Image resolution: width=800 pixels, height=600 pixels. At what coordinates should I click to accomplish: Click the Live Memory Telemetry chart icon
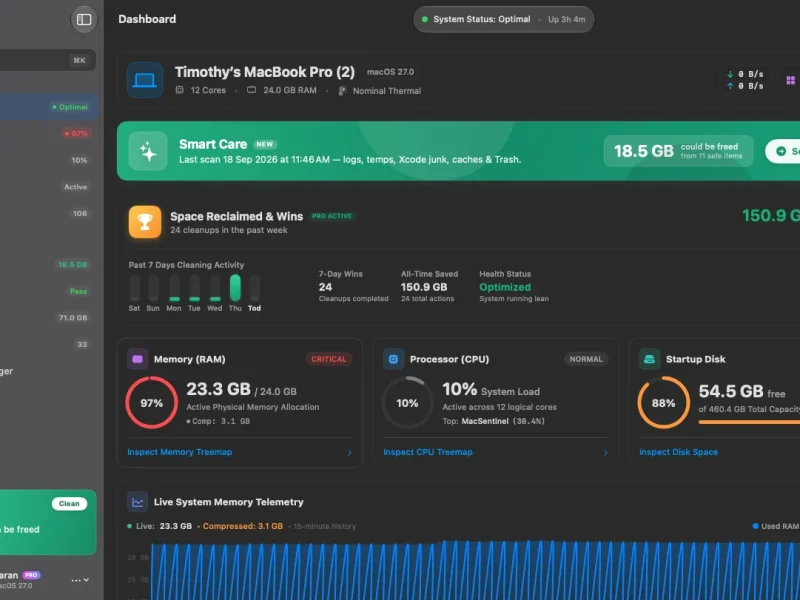coord(137,502)
